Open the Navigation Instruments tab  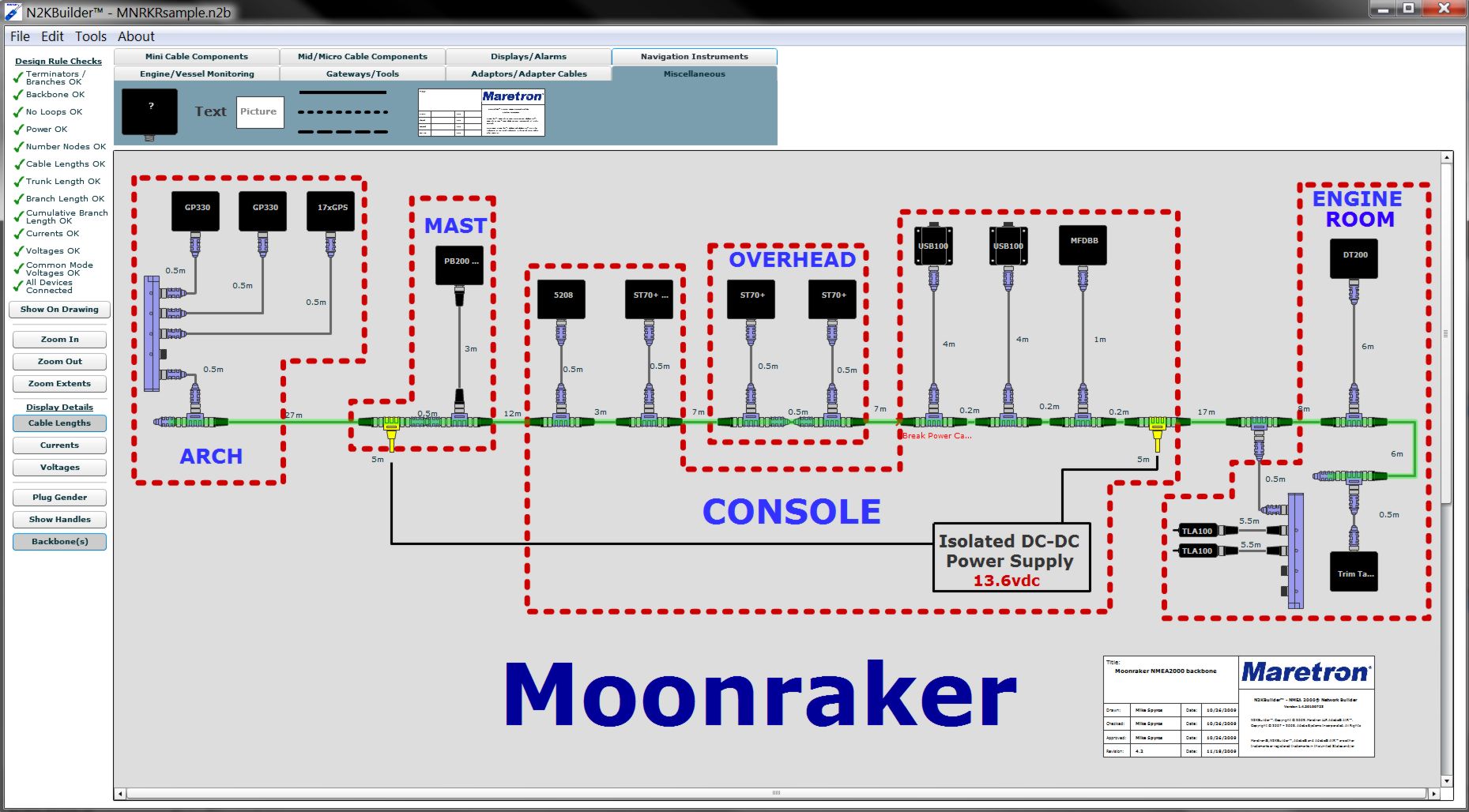(695, 57)
